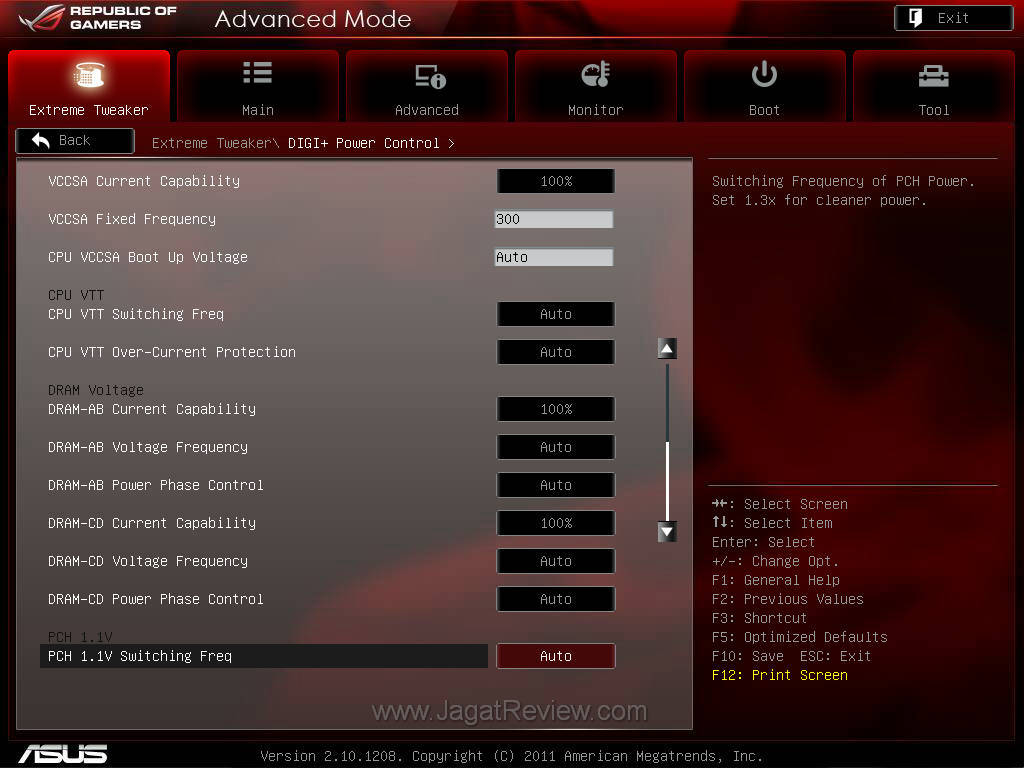Open VCCSA Current Capability dropdown
Image resolution: width=1024 pixels, height=768 pixels.
pyautogui.click(x=555, y=181)
